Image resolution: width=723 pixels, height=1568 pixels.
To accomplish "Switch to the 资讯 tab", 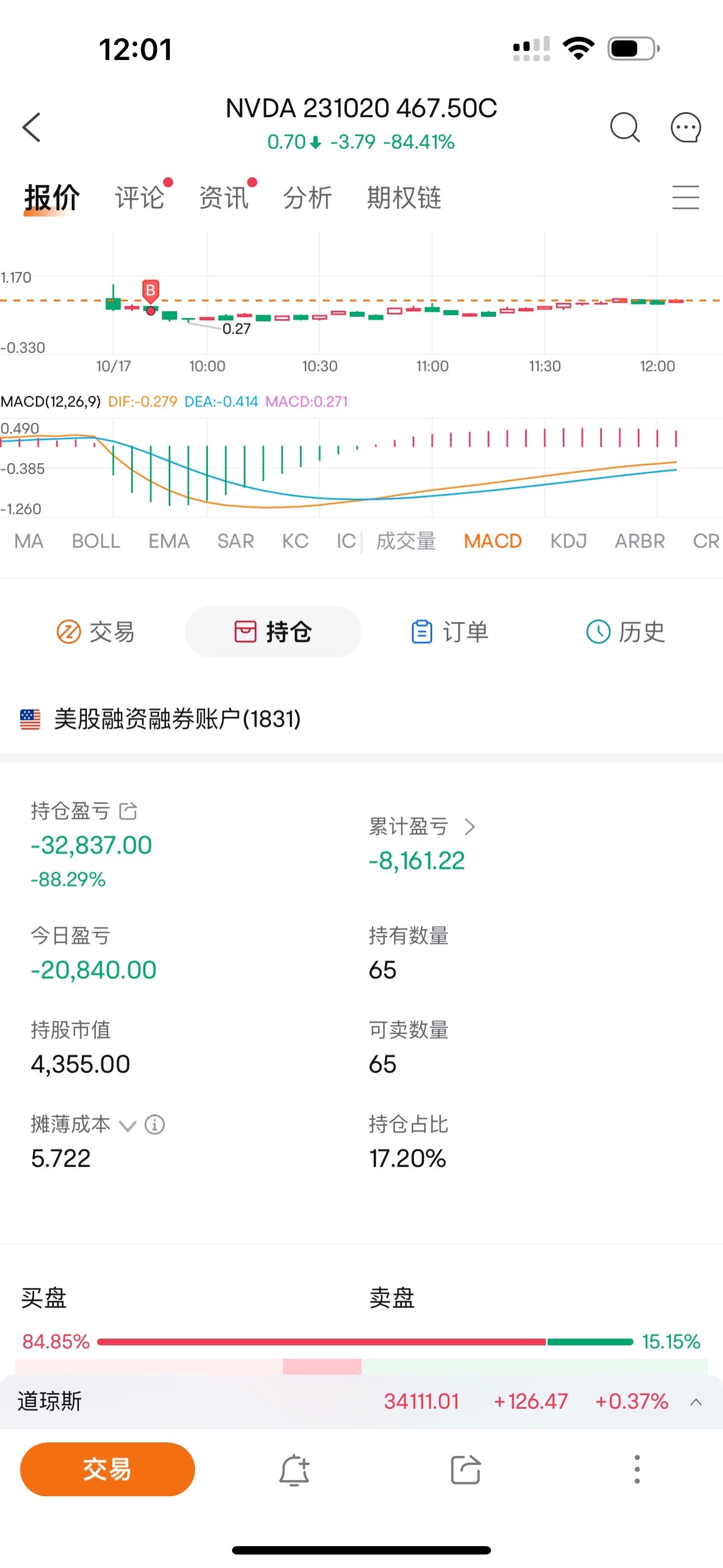I will 224,197.
